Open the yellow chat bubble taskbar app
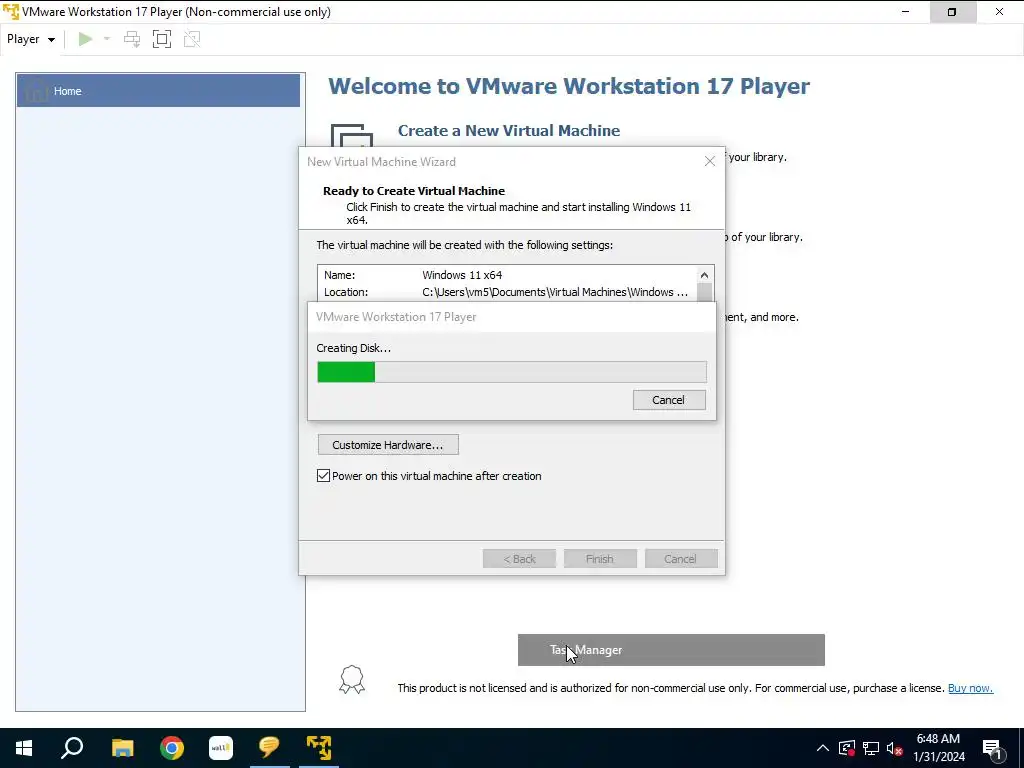 [269, 748]
